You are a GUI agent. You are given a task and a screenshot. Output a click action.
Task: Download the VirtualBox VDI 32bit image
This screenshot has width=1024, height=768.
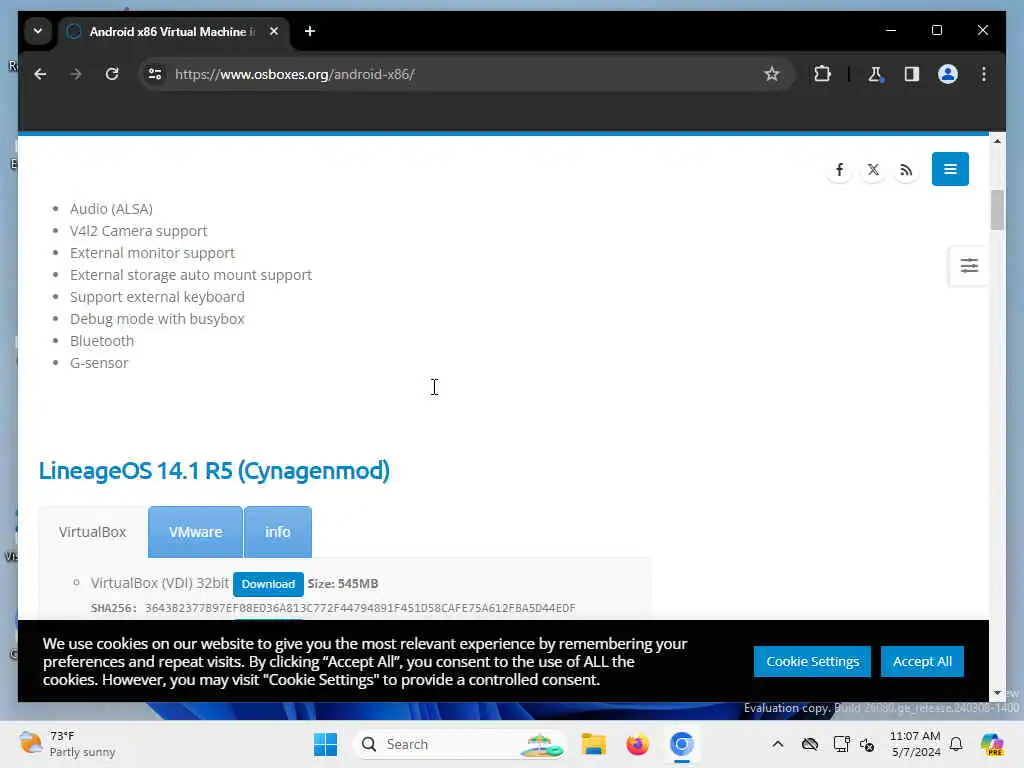click(x=268, y=584)
